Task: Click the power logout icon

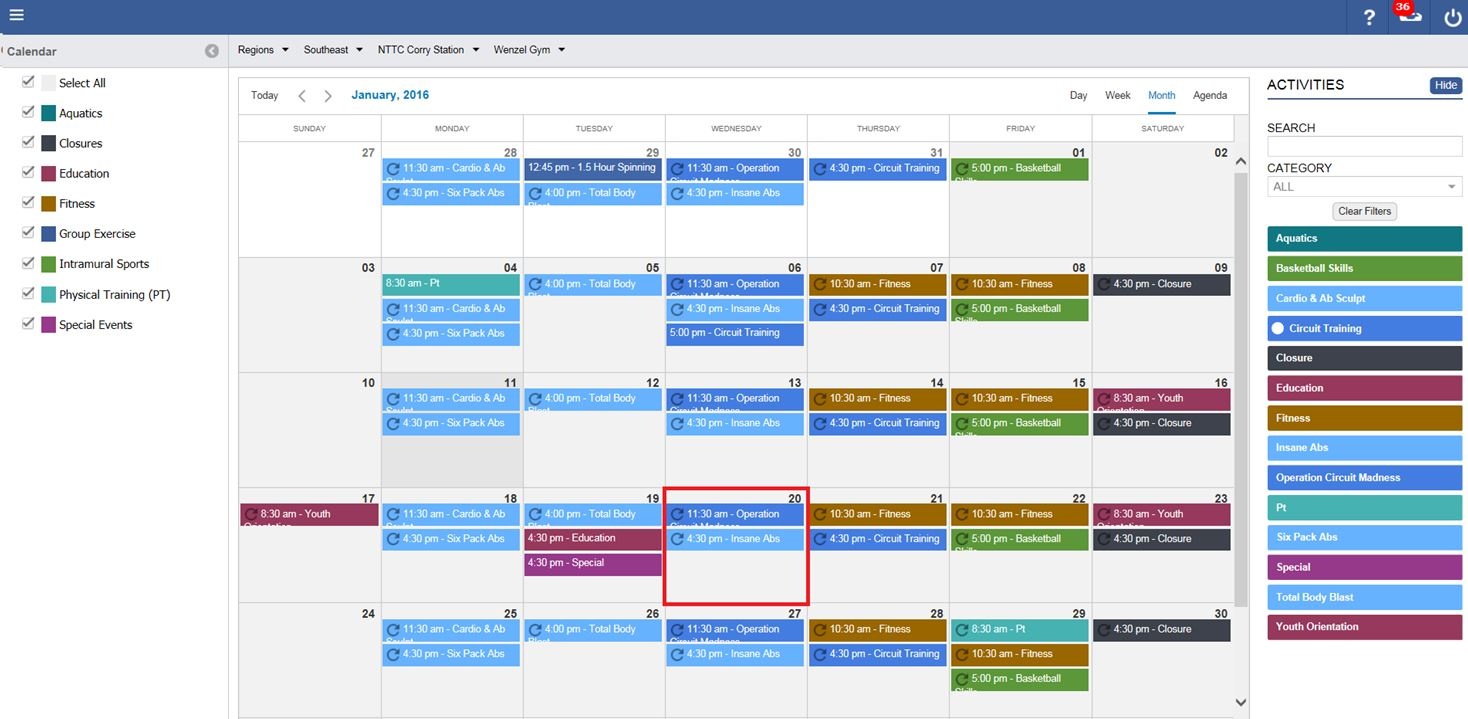Action: click(x=1452, y=17)
